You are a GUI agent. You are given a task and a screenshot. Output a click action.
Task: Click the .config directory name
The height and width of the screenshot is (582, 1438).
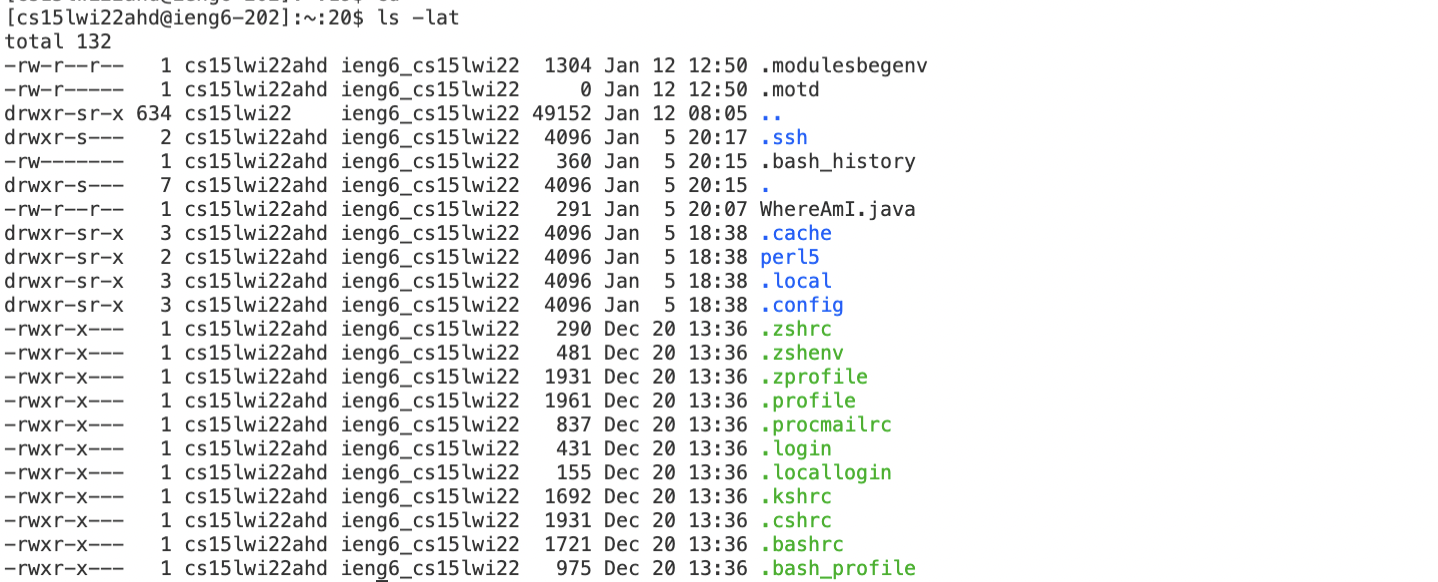802,305
